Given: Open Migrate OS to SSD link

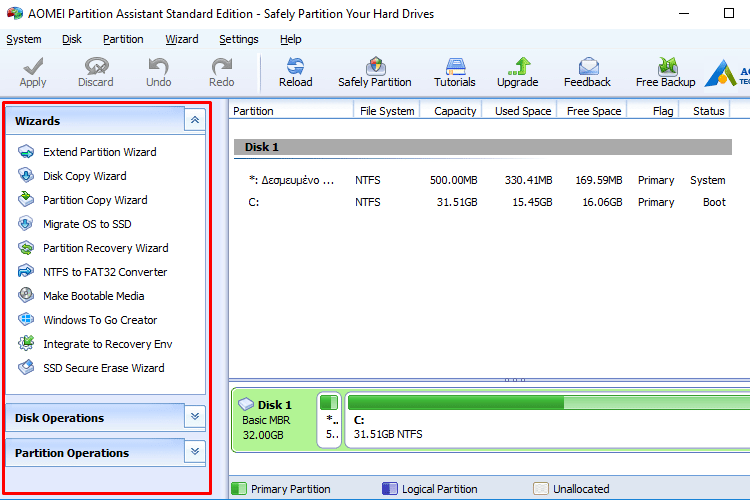Looking at the screenshot, I should click(x=87, y=224).
